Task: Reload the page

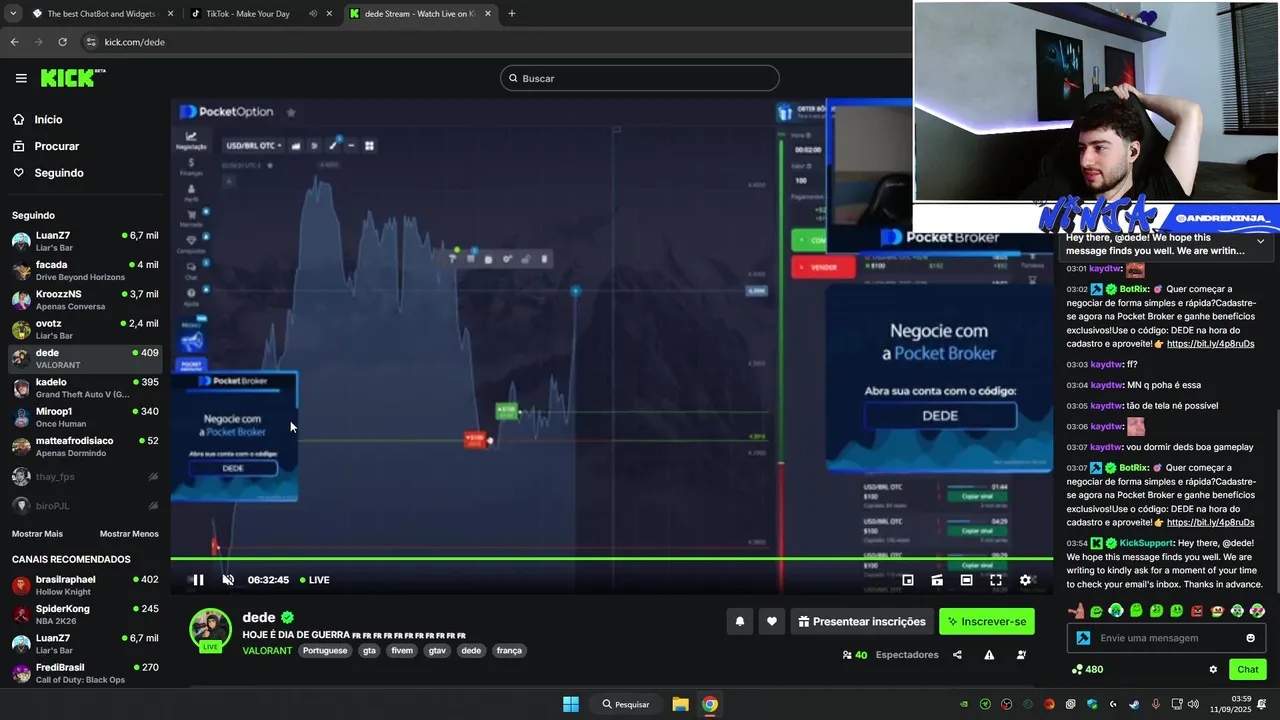Action: 62,42
